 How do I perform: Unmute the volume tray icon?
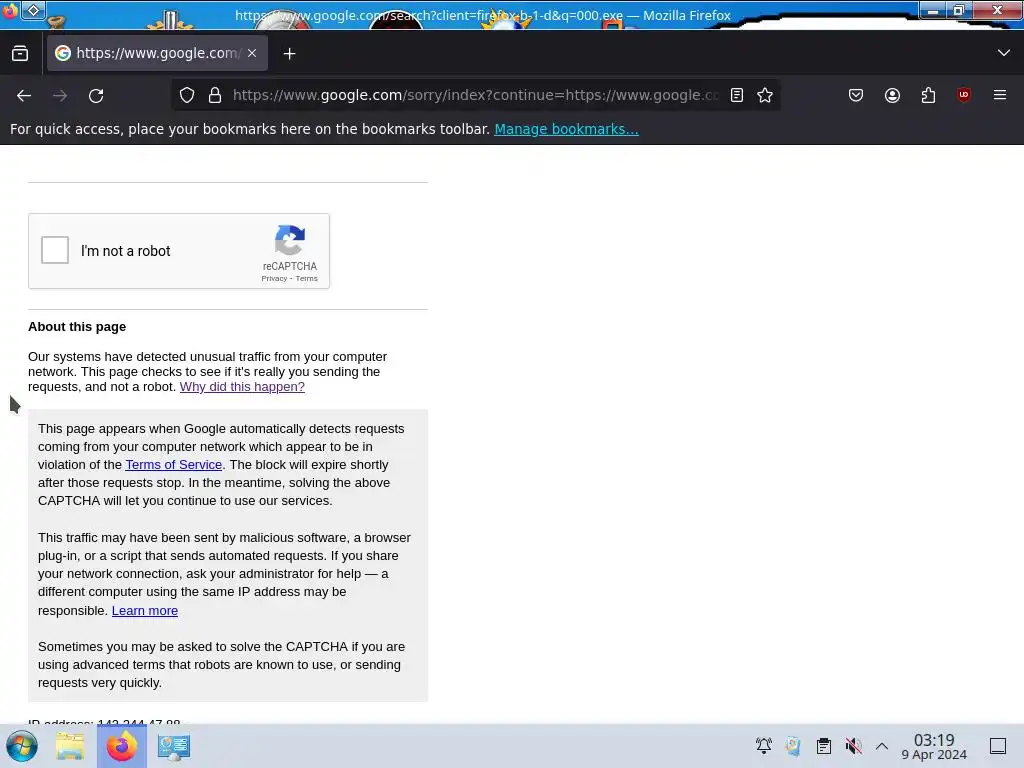853,746
